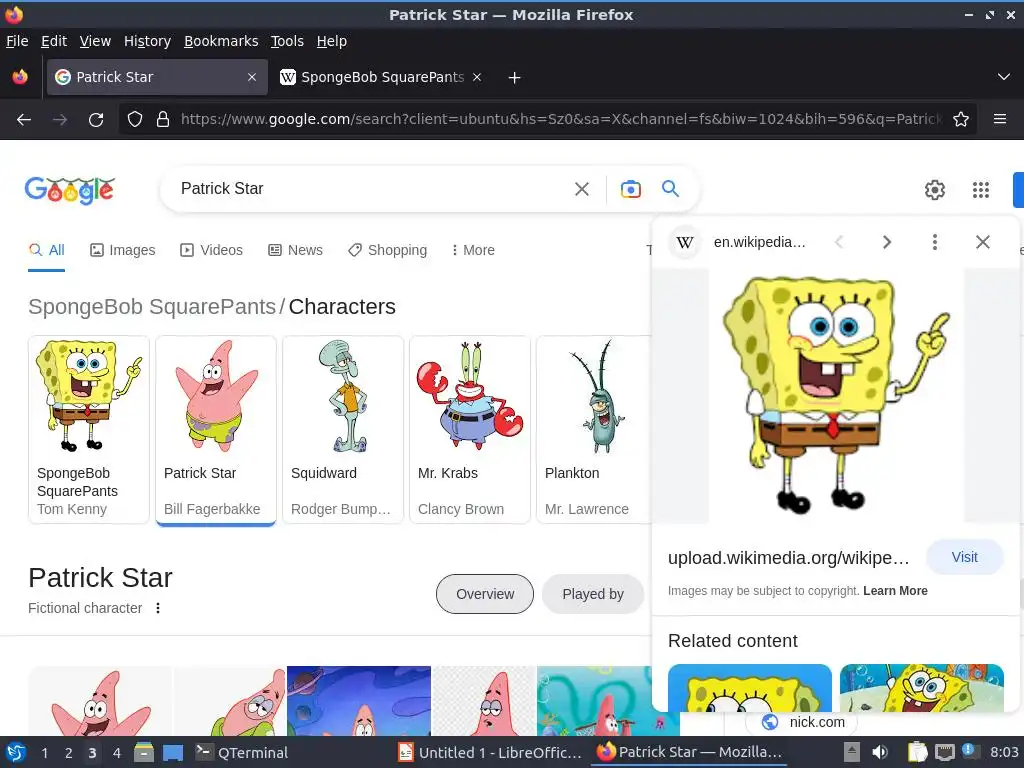Select the SpongeBob SquarePants character card
1024x768 pixels.
[x=89, y=429]
